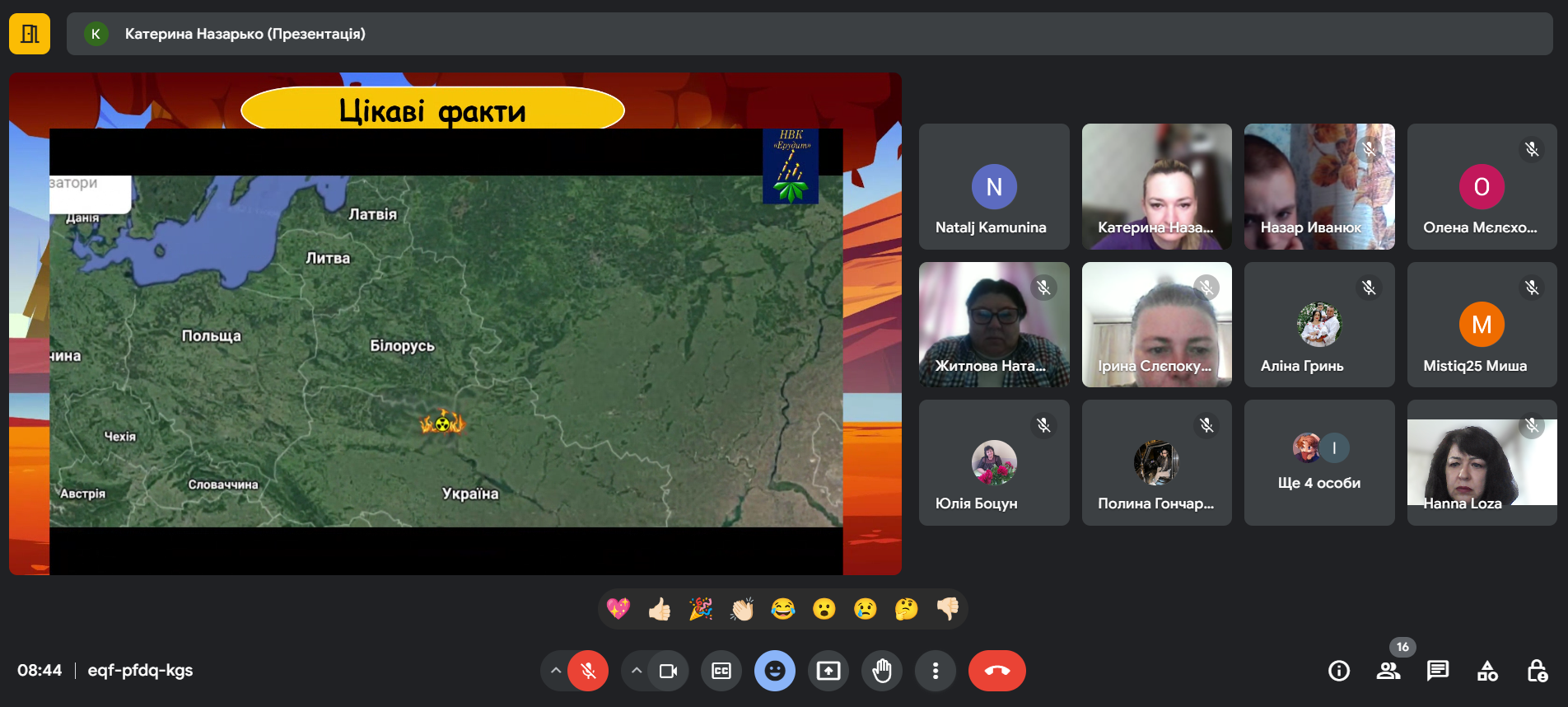Click the present screen icon
The height and width of the screenshot is (707, 1568).
tap(828, 671)
